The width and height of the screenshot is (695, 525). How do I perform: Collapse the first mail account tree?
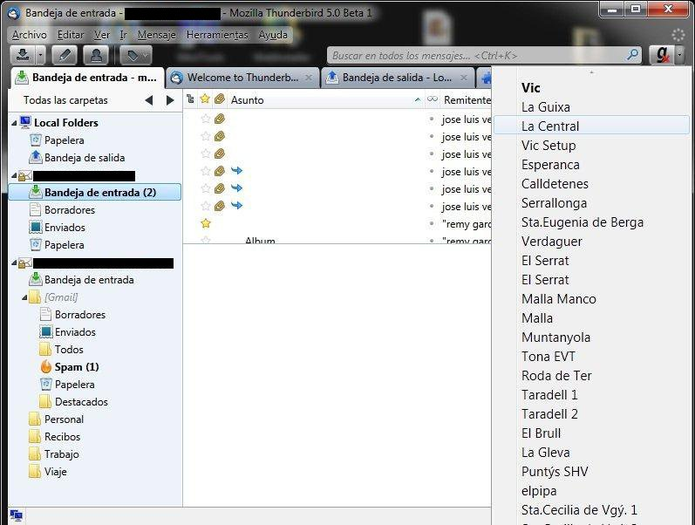pyautogui.click(x=14, y=176)
